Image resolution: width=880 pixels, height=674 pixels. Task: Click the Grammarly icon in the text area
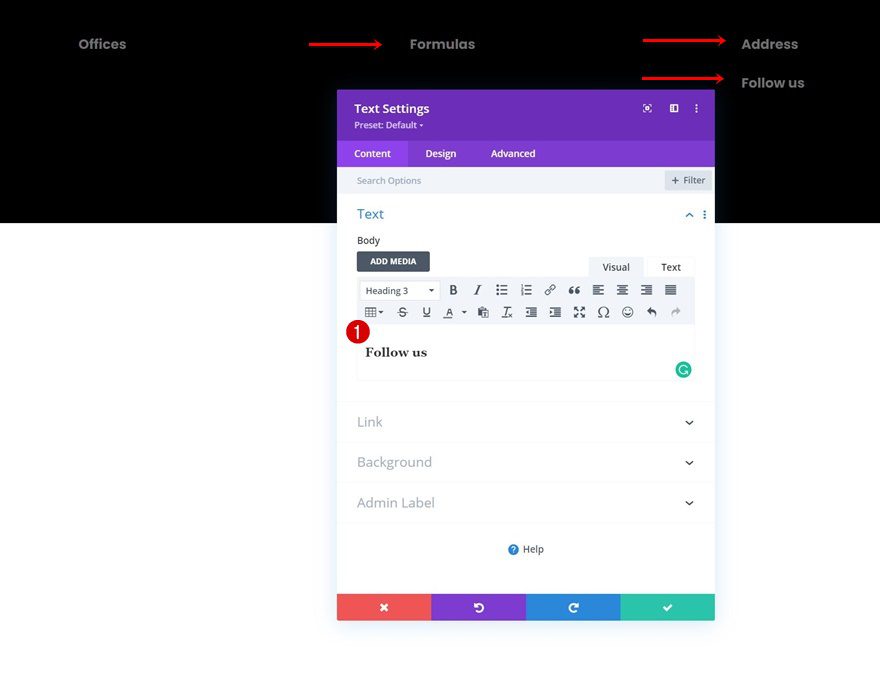[683, 369]
